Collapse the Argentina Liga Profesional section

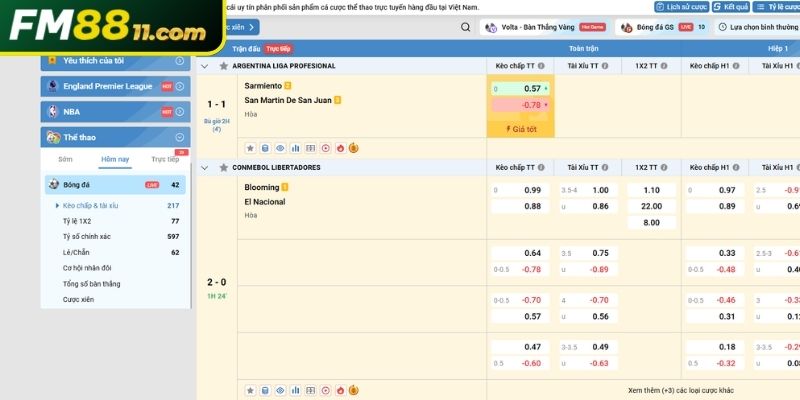coord(205,66)
